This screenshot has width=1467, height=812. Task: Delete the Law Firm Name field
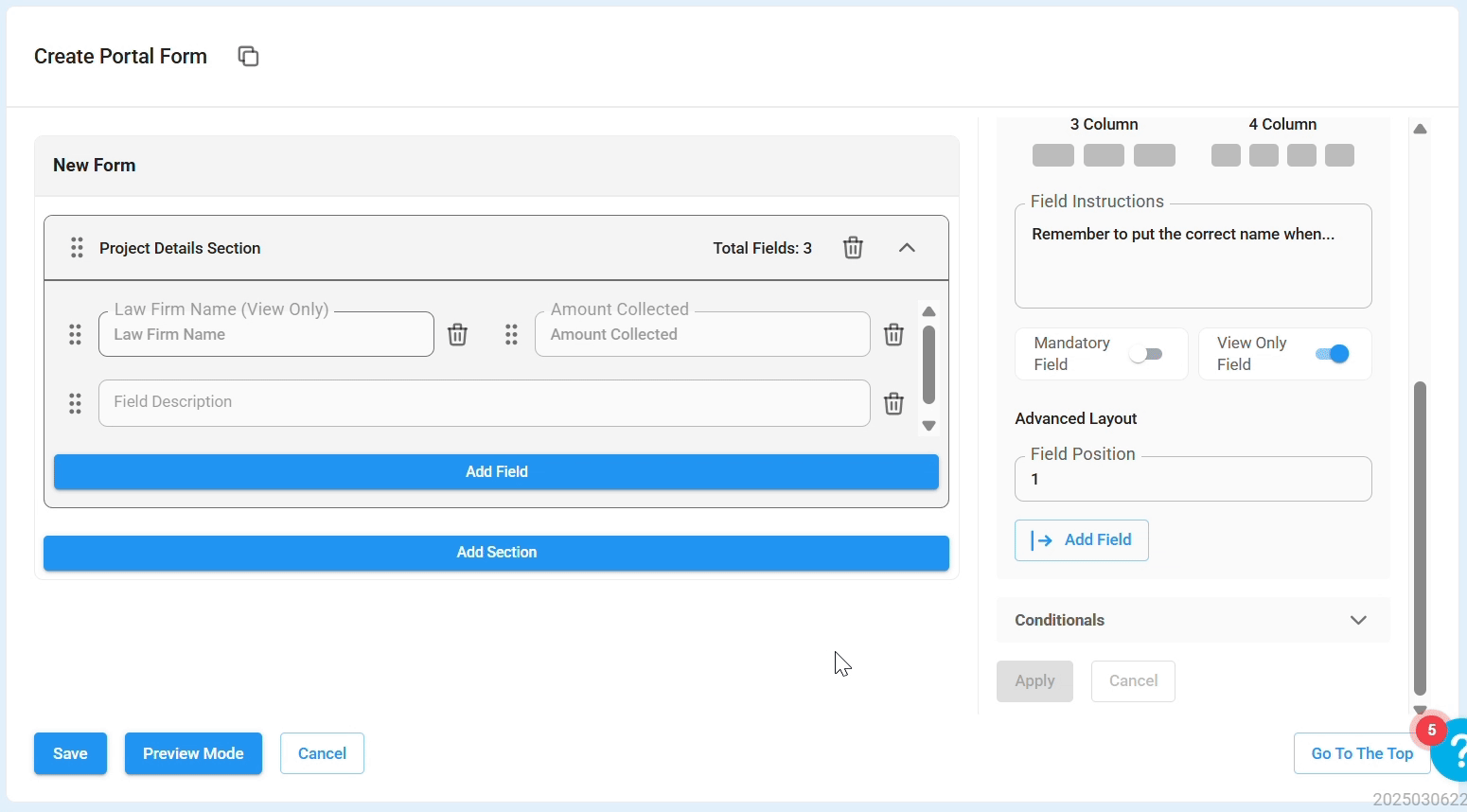(x=457, y=334)
